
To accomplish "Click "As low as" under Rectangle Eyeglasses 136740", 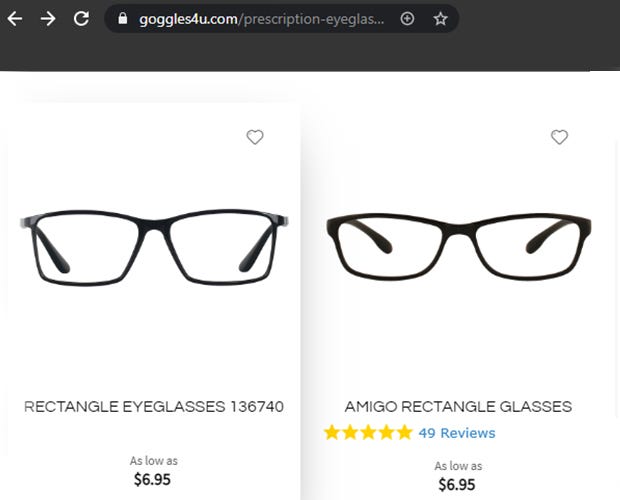I will [x=153, y=461].
